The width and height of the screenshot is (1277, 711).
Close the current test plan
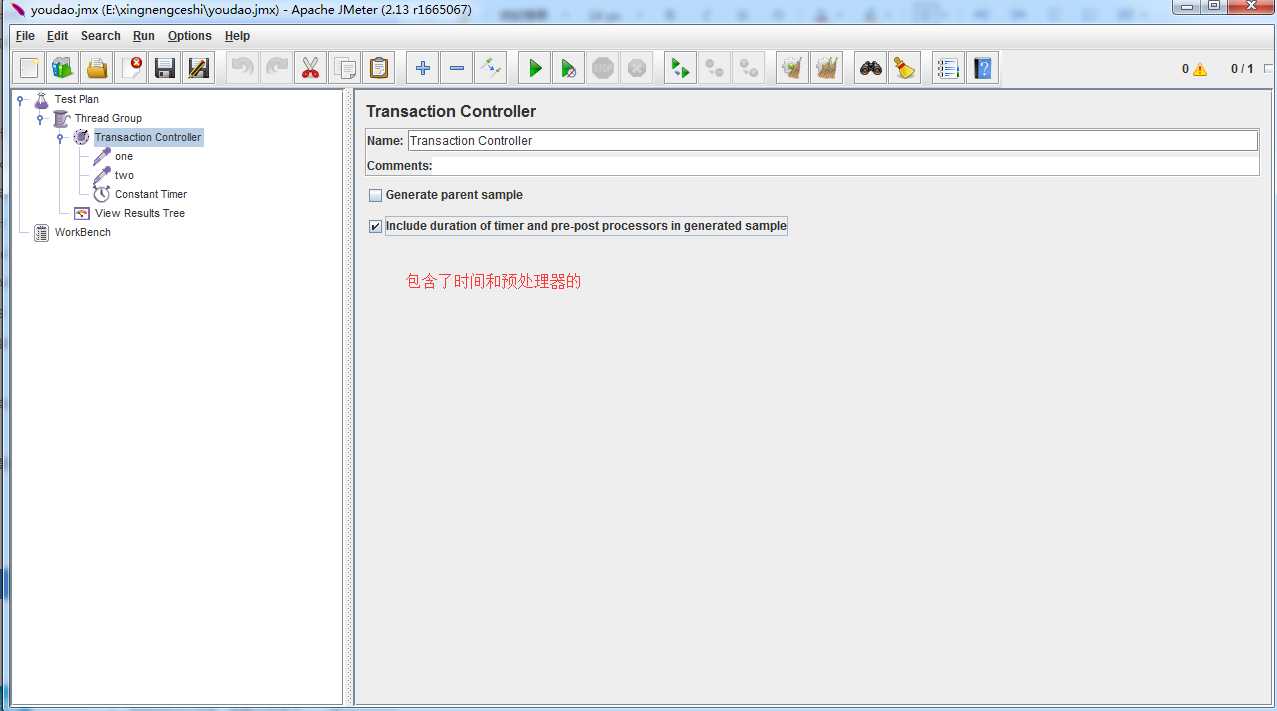pos(131,68)
